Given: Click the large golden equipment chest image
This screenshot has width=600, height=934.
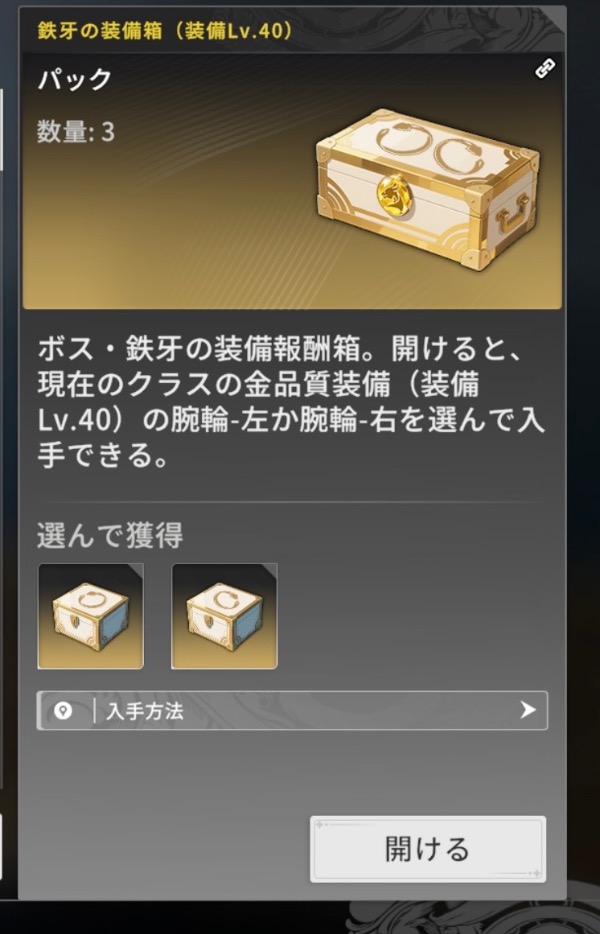Looking at the screenshot, I should coord(427,189).
